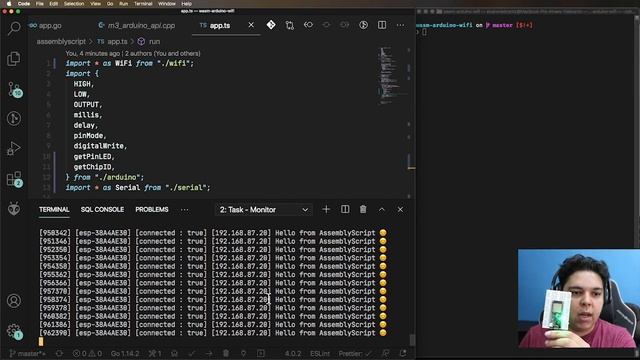
Task: Click the notifications bell in status bar
Action: pyautogui.click(x=403, y=353)
